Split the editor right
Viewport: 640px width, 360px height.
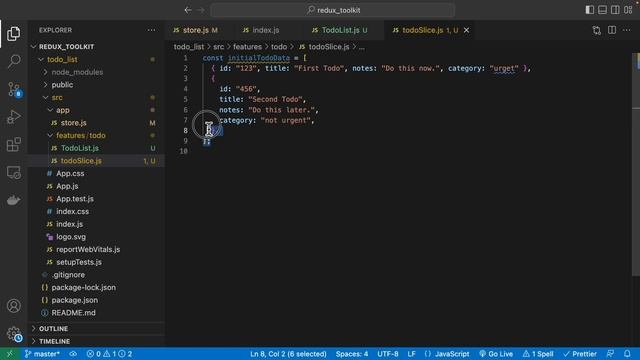click(612, 30)
